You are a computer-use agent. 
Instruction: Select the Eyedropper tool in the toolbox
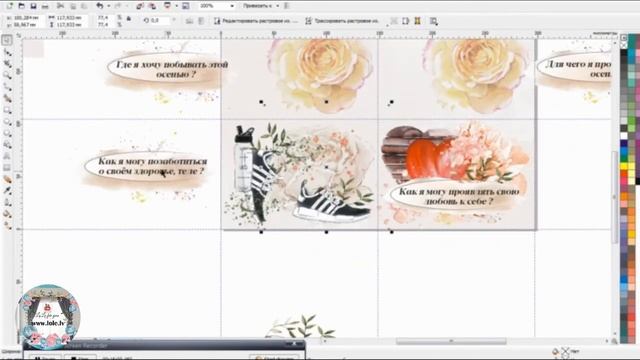click(x=7, y=191)
